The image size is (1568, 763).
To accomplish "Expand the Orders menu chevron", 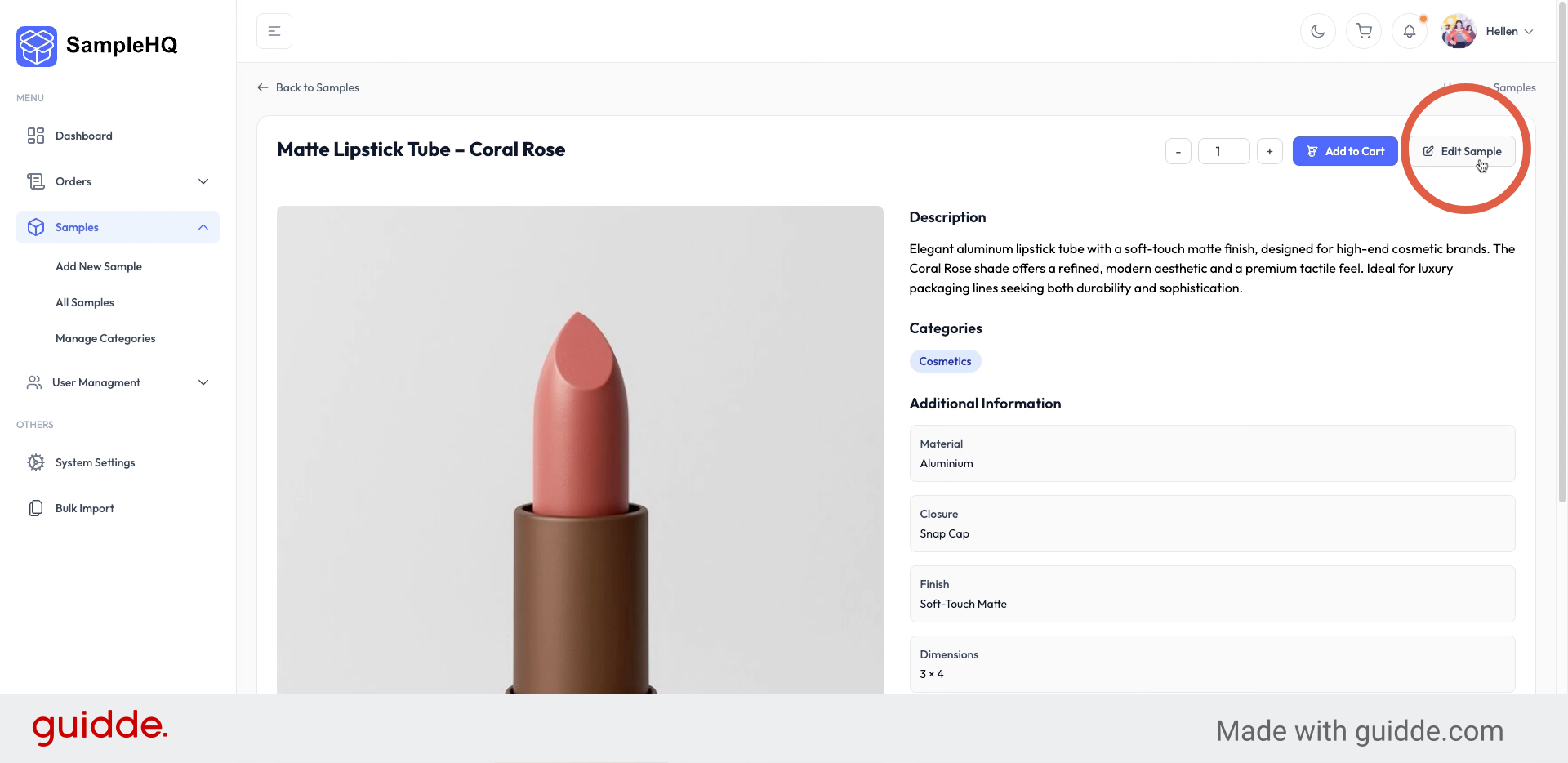I will 203,181.
